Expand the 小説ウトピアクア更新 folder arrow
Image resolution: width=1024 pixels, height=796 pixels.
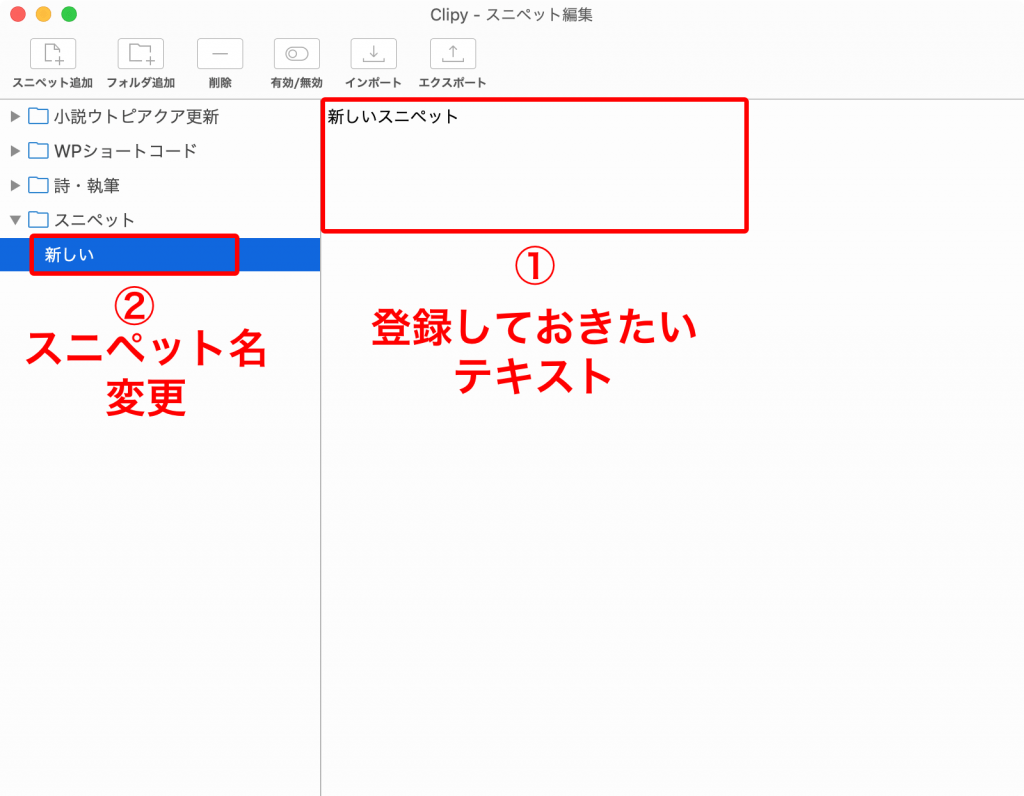coord(15,116)
